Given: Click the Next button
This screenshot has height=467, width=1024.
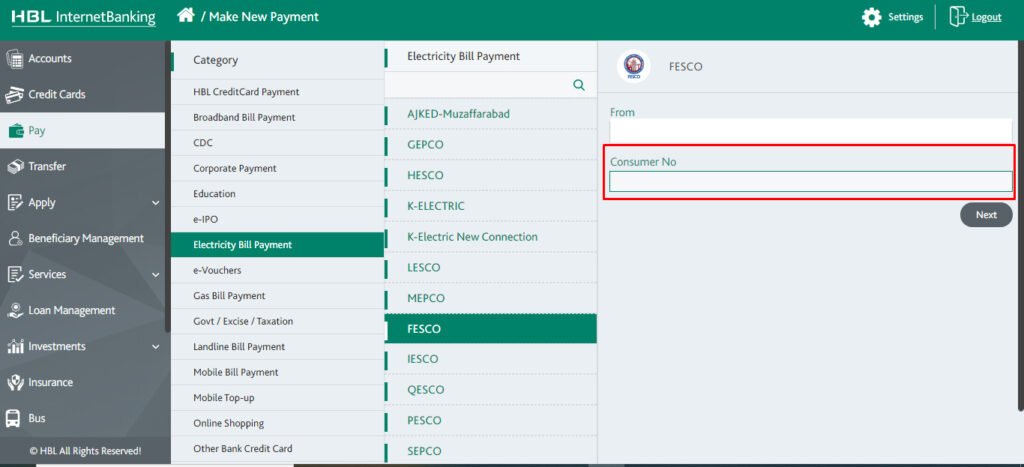Looking at the screenshot, I should pyautogui.click(x=986, y=215).
